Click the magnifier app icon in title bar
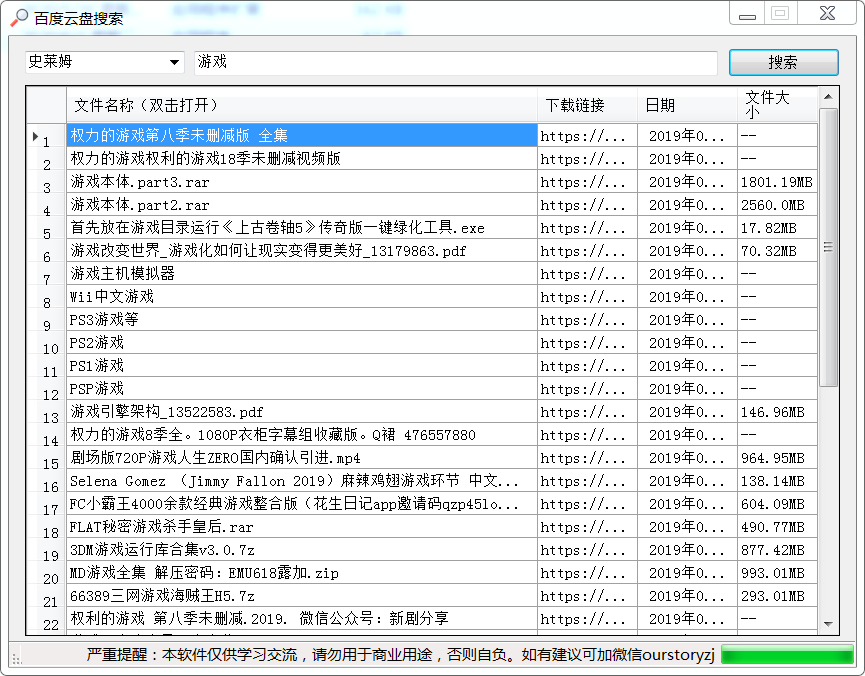Image resolution: width=865 pixels, height=676 pixels. tap(19, 18)
